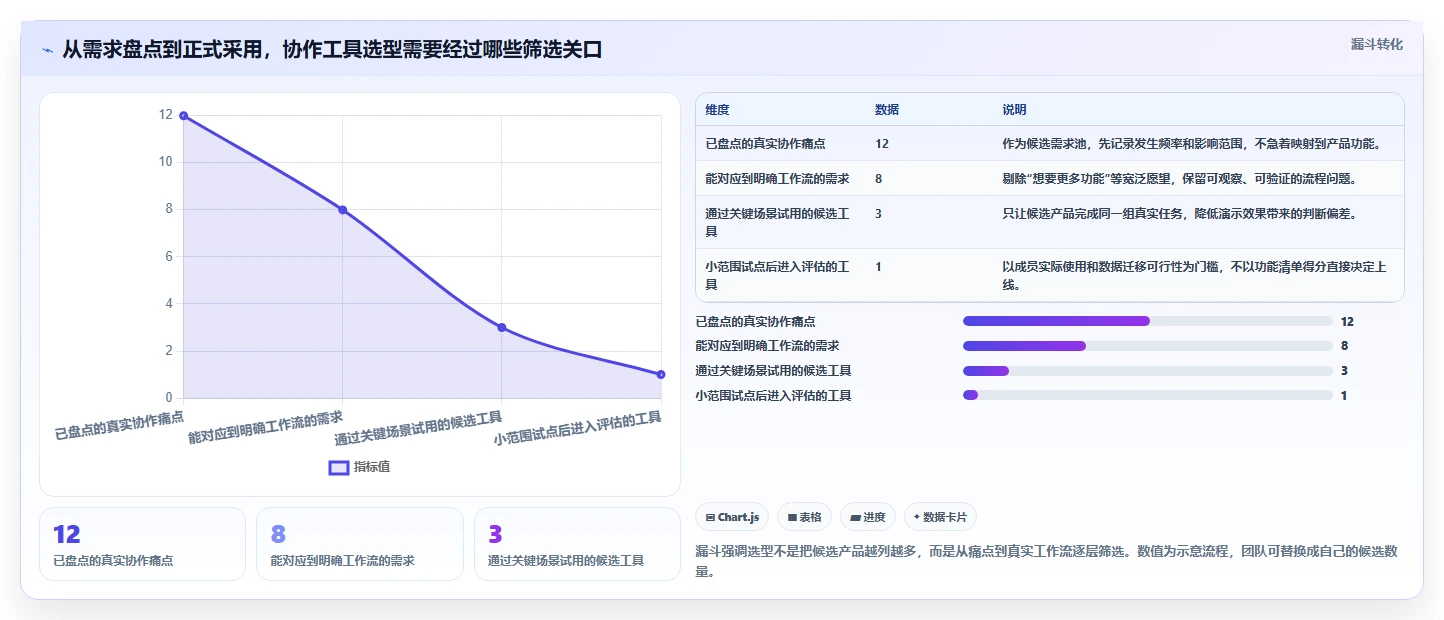Image resolution: width=1444 pixels, height=620 pixels.
Task: Click progress bar for 小范围试点后进入评估的工具
Action: coord(1147,395)
